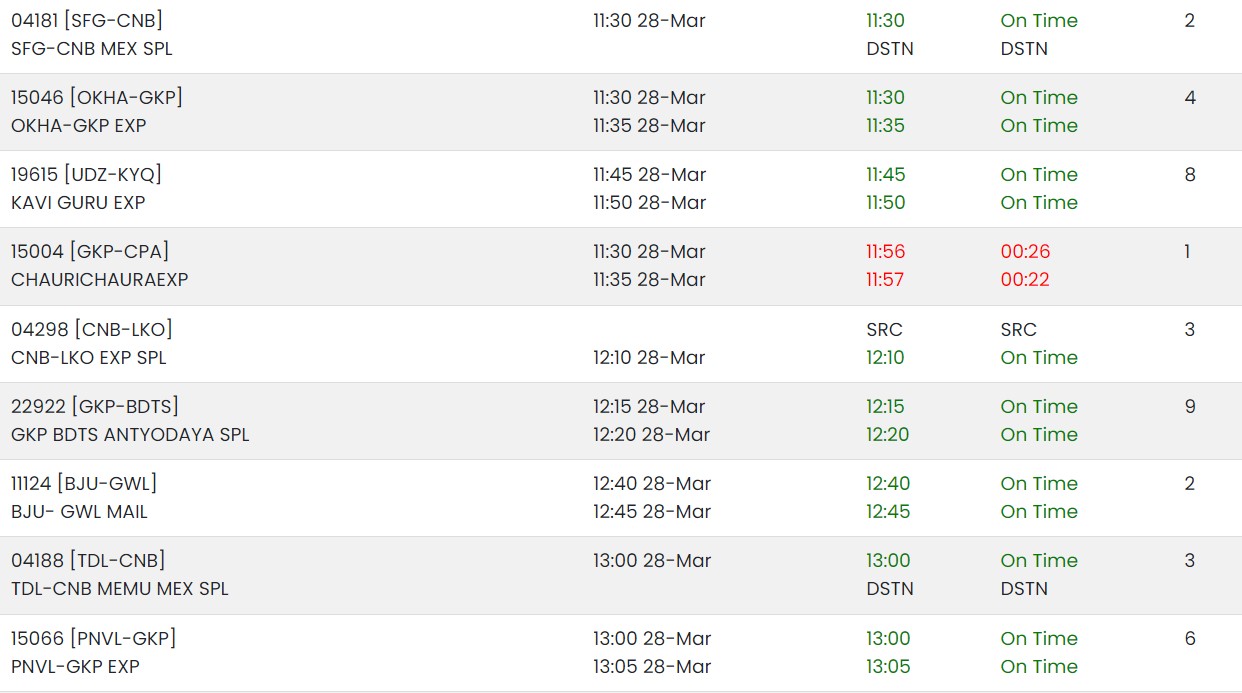Image resolution: width=1242 pixels, height=693 pixels.
Task: Click train 15046 [OKHA-GKP]
Action: click(97, 97)
